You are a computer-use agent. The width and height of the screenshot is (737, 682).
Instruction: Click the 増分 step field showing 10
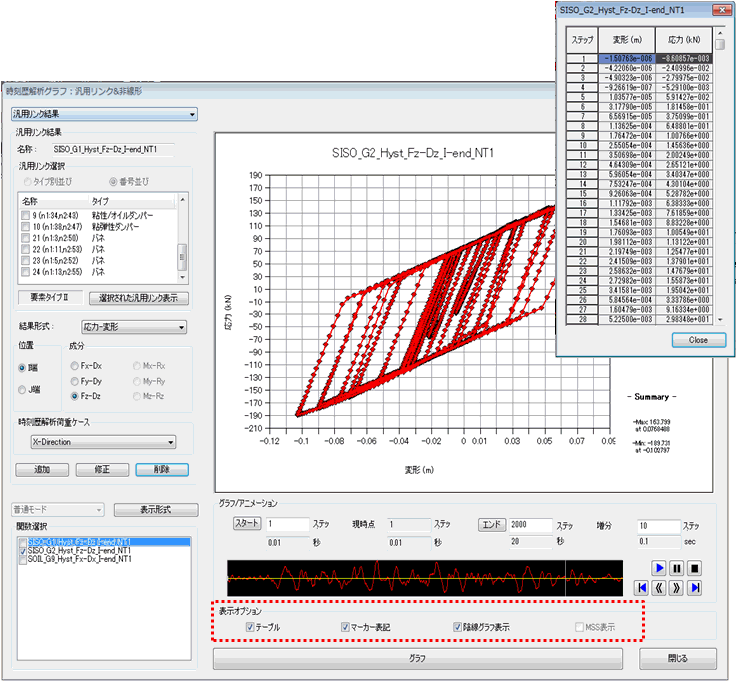coord(659,526)
